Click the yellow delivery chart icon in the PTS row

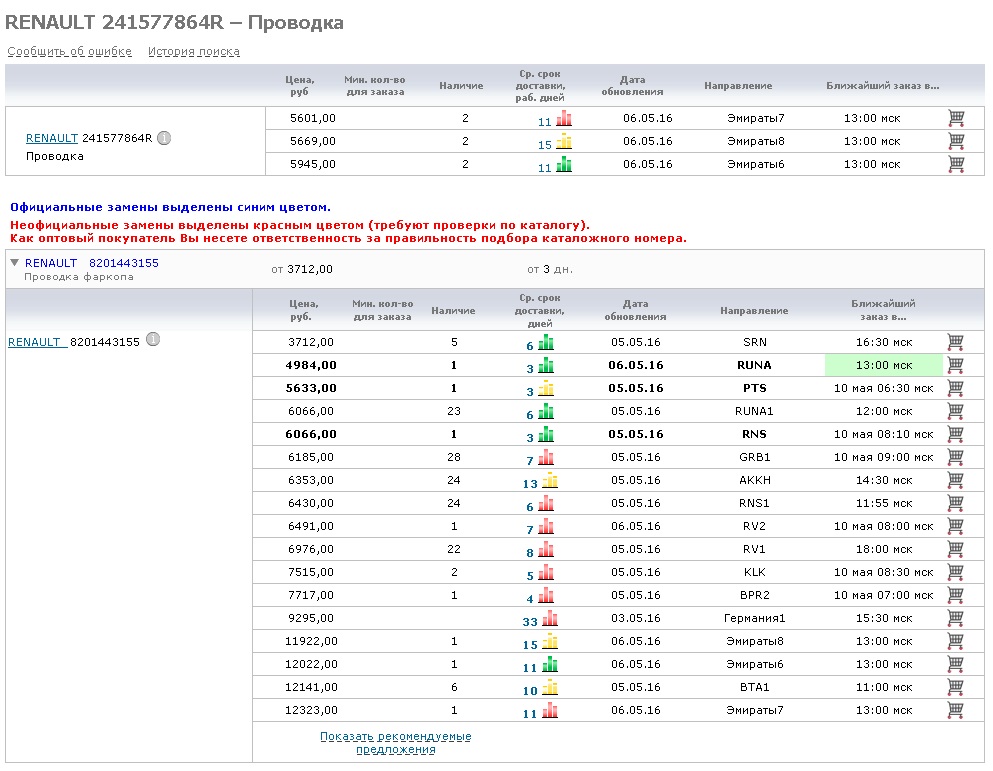pos(546,388)
